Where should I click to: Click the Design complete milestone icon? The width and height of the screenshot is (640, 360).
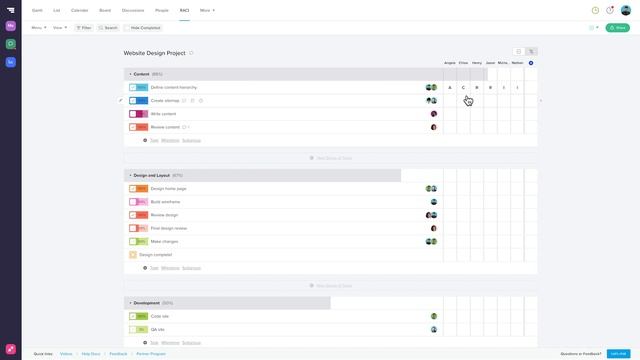[x=133, y=255]
